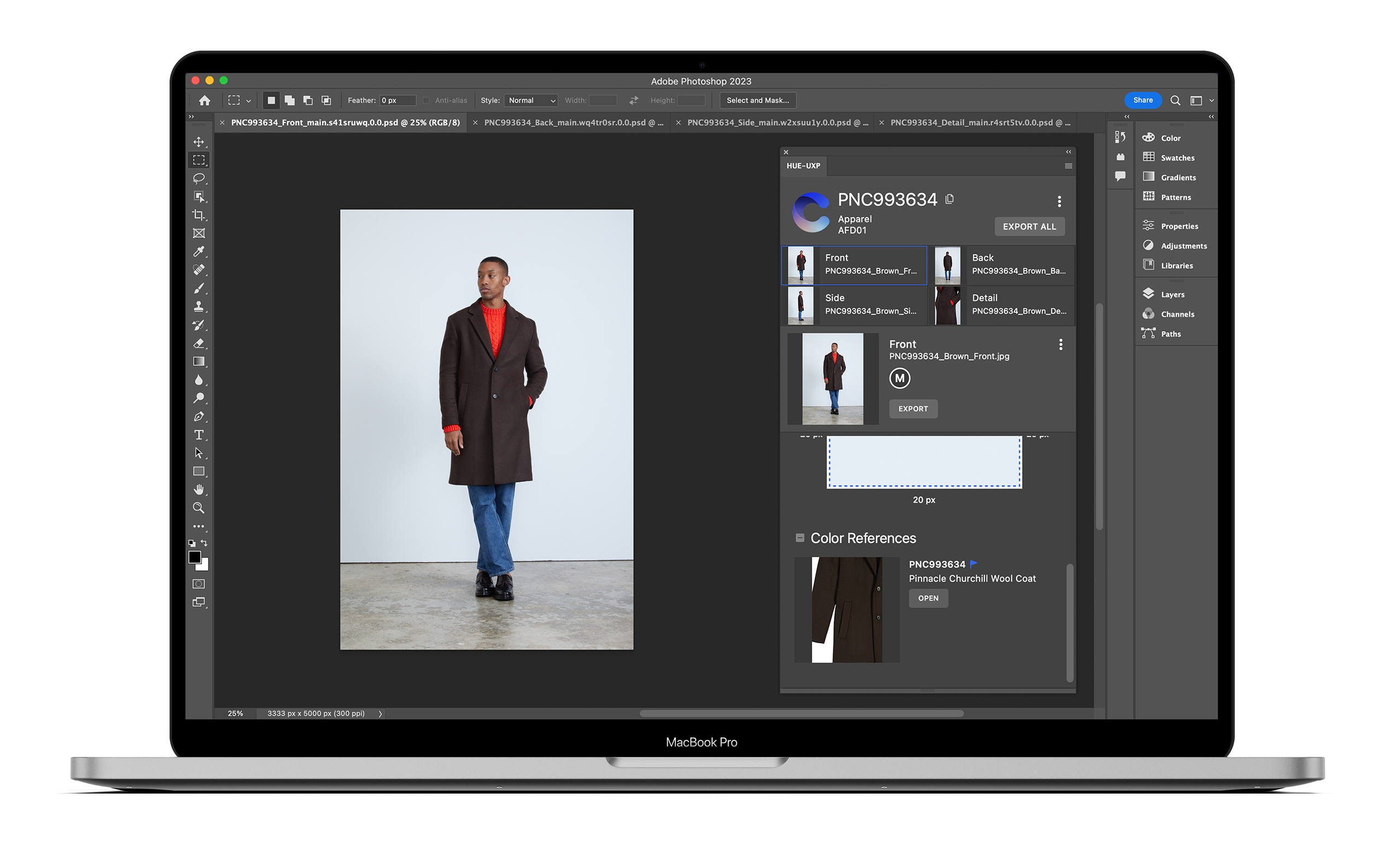The width and height of the screenshot is (1400, 846).
Task: Collapse the HUE-UXP panel with double chevron
Action: pyautogui.click(x=1069, y=151)
